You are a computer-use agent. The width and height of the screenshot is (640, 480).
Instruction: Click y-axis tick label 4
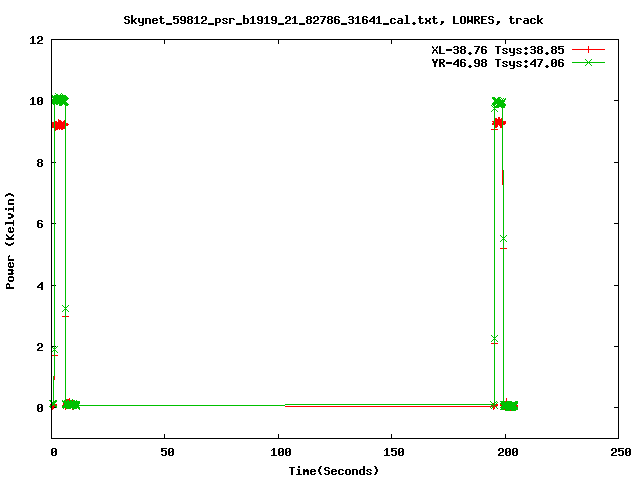[x=40, y=286]
